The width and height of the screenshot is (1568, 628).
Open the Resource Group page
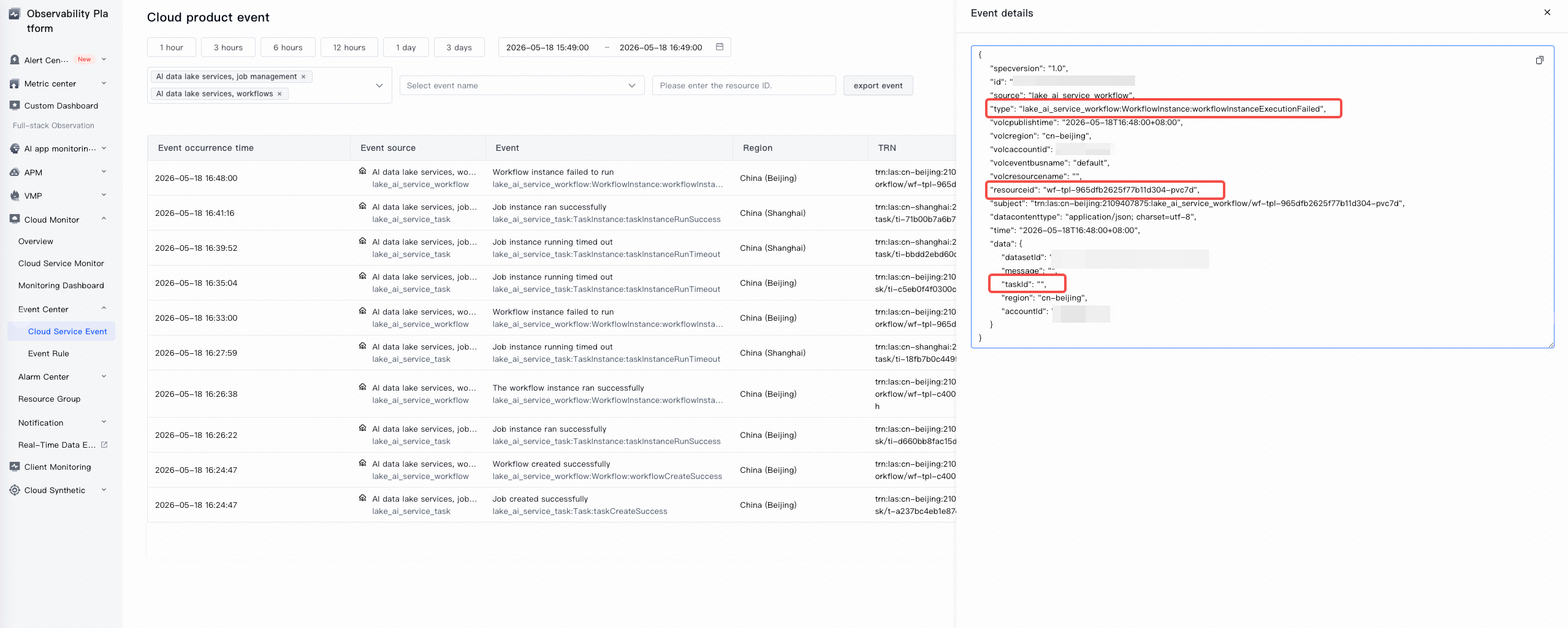tap(50, 399)
